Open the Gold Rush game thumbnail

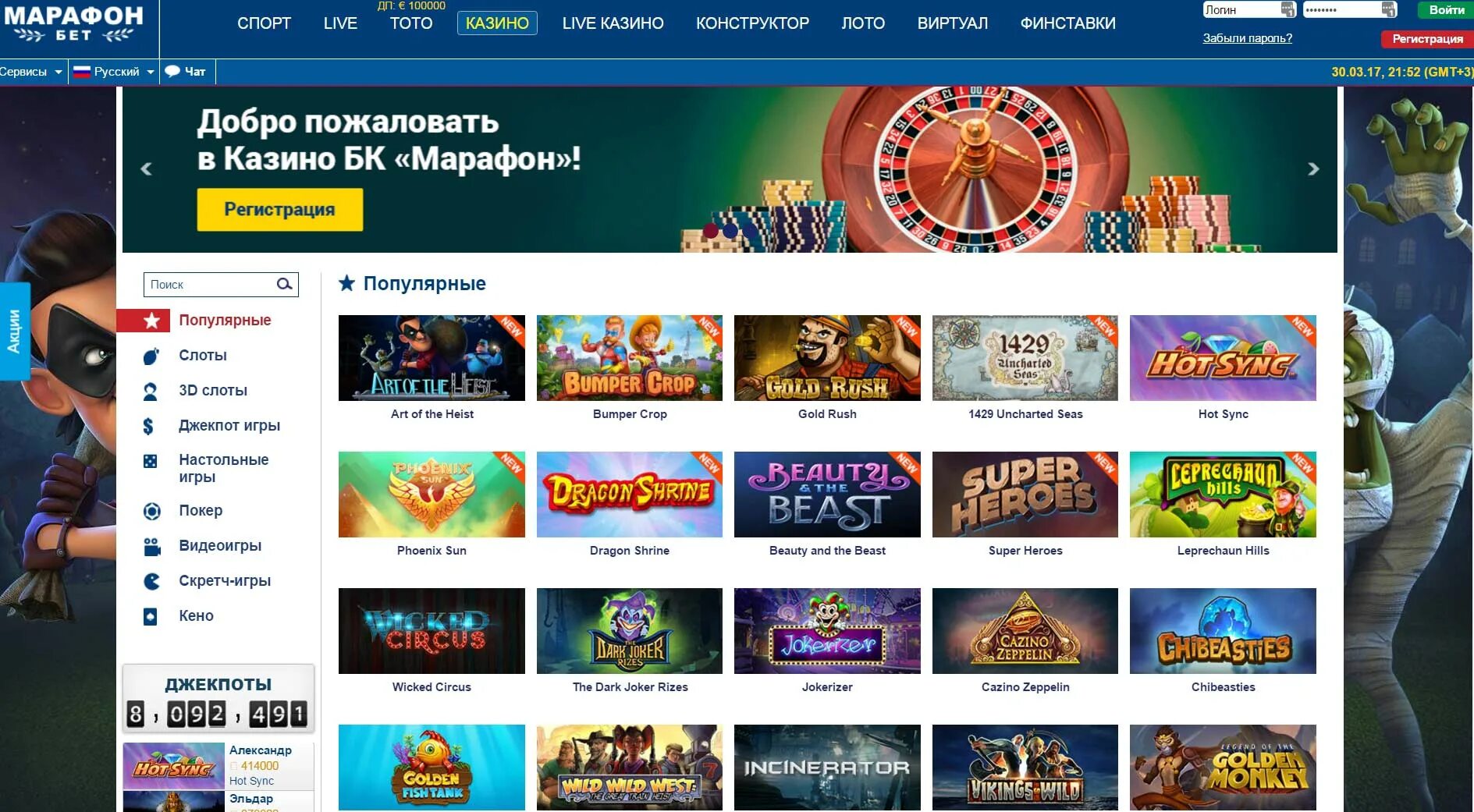[x=827, y=358]
